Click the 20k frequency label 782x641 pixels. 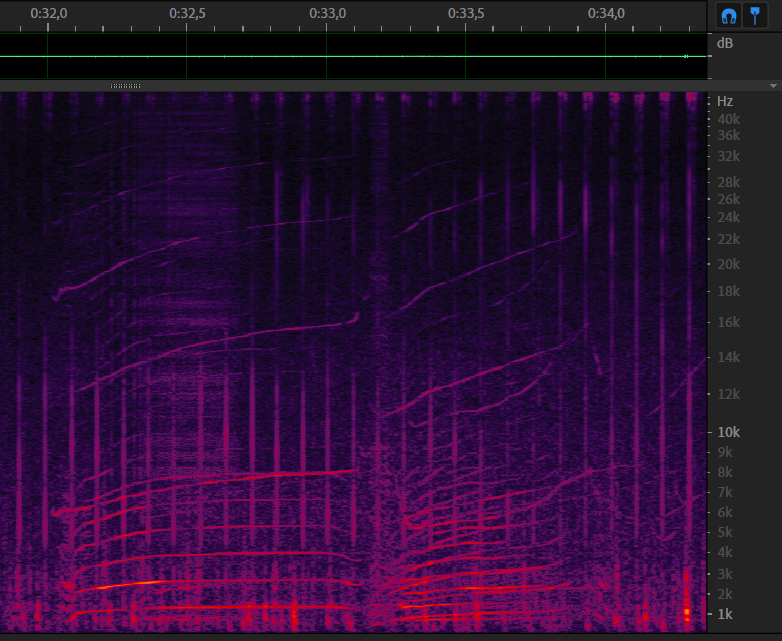[x=729, y=264]
